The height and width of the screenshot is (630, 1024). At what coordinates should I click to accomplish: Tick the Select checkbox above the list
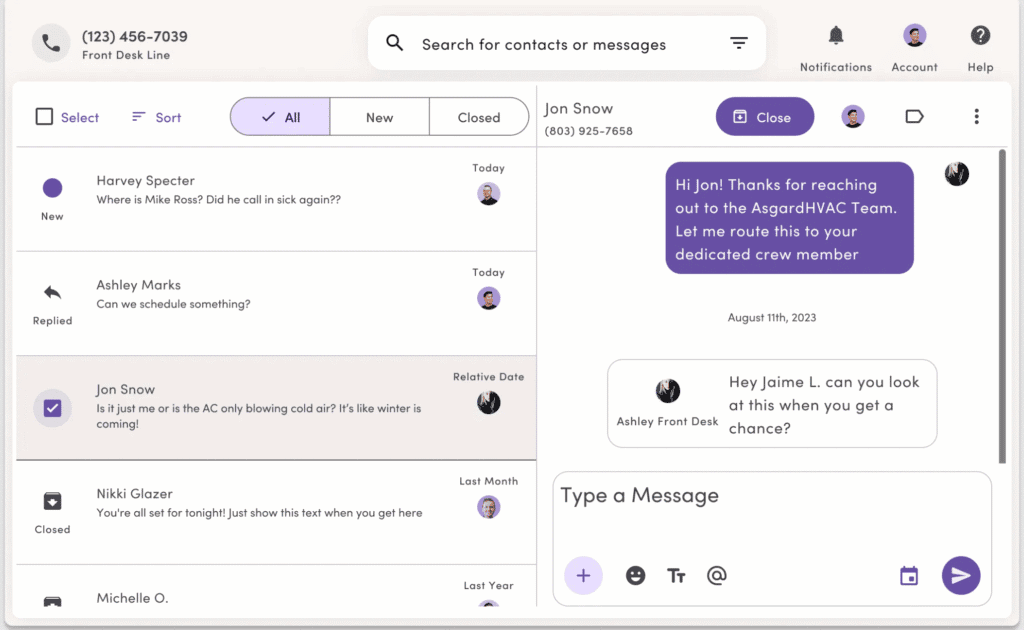pyautogui.click(x=44, y=117)
